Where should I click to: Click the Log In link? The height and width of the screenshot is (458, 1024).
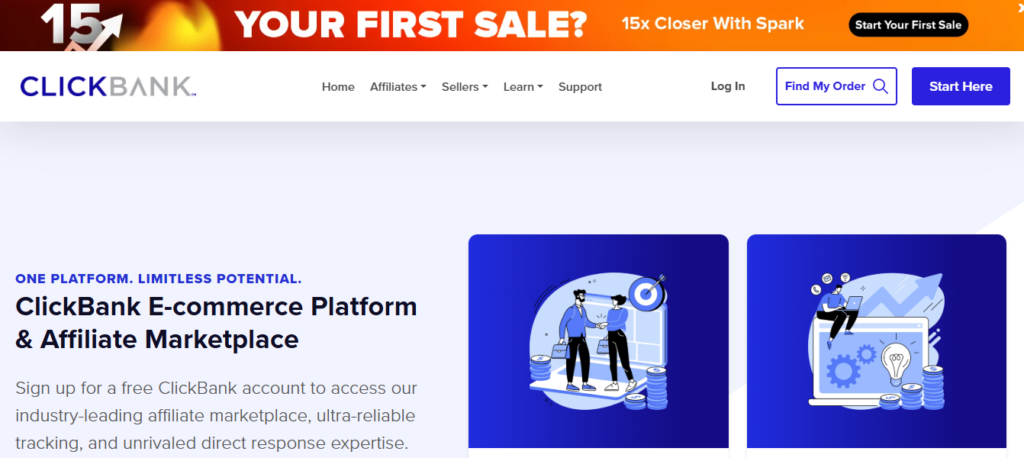728,86
